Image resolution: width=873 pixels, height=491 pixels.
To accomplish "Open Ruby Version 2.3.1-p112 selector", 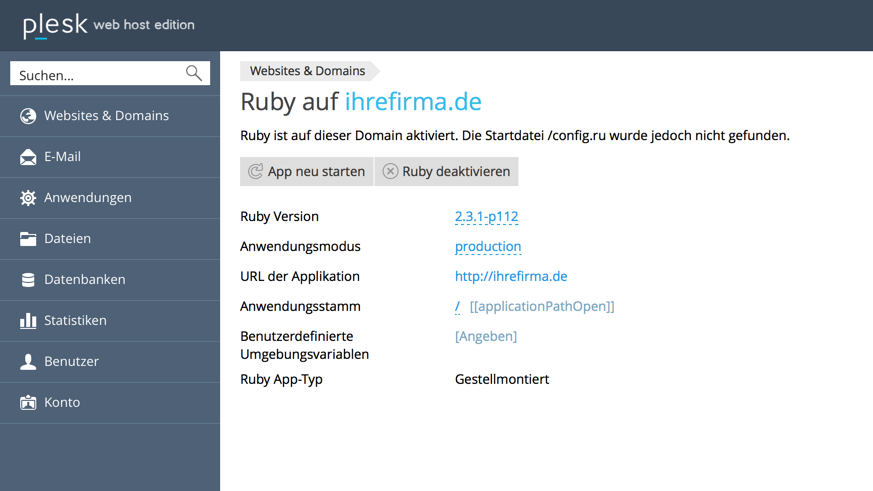I will pyautogui.click(x=486, y=217).
